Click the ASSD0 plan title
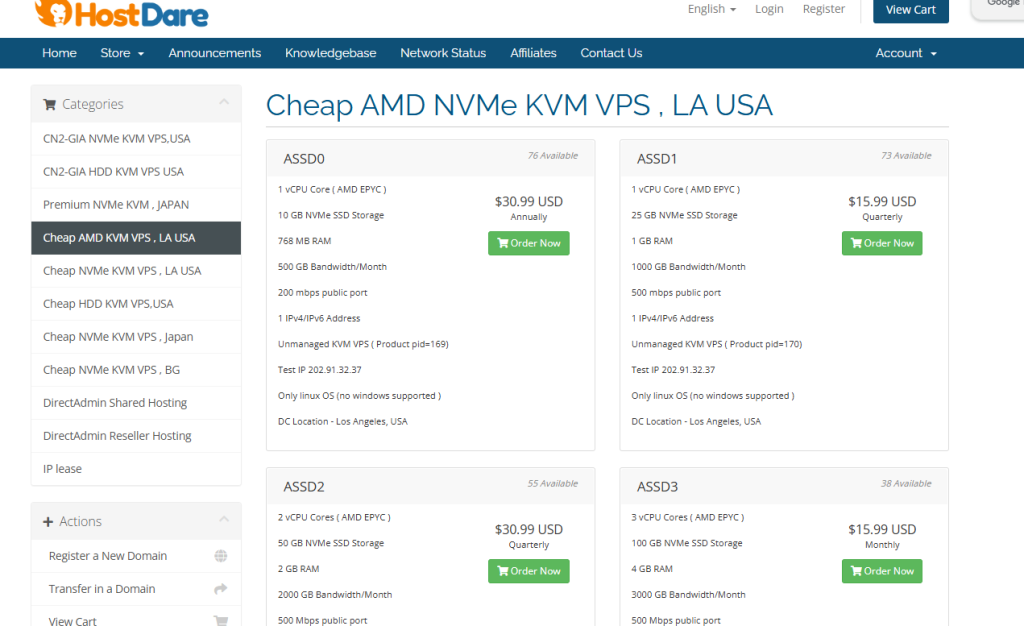Image resolution: width=1024 pixels, height=626 pixels. coord(304,159)
